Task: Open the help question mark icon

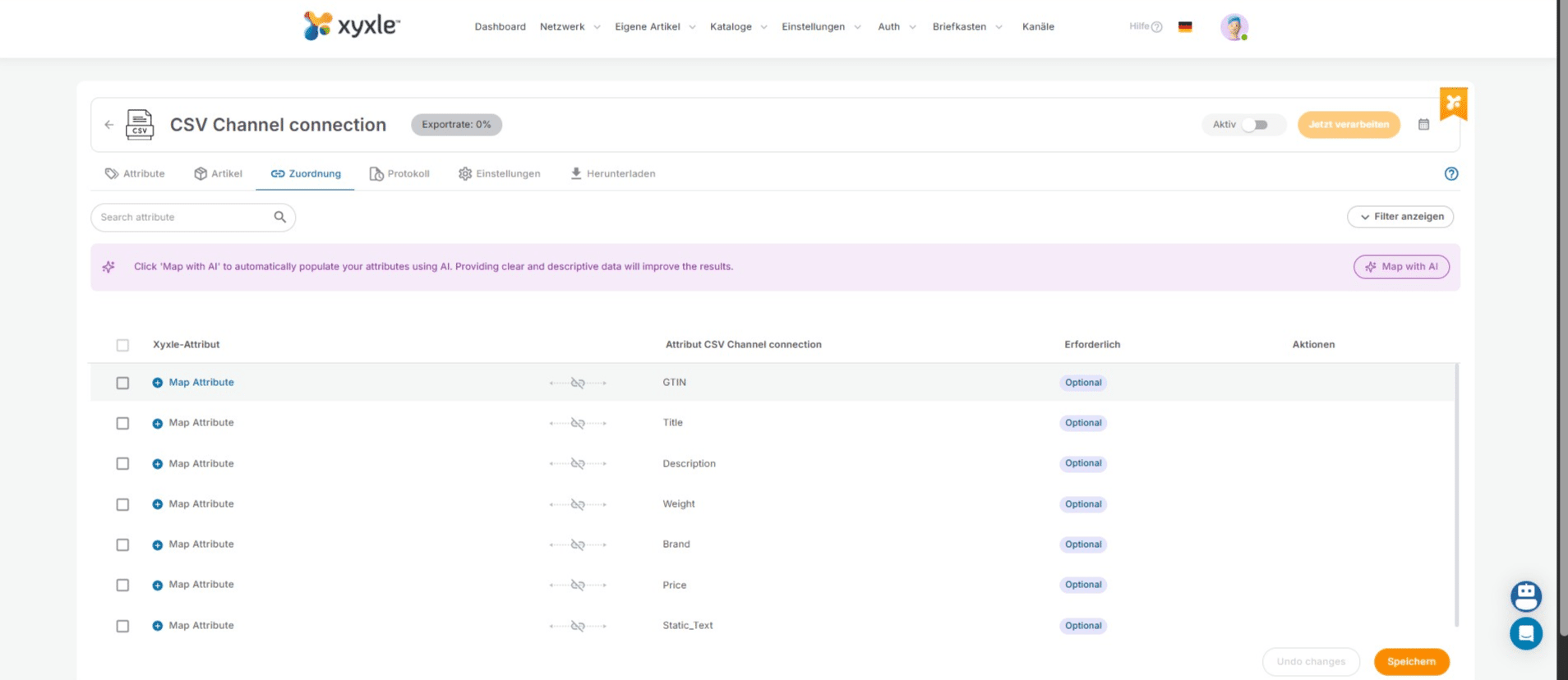Action: [1451, 173]
